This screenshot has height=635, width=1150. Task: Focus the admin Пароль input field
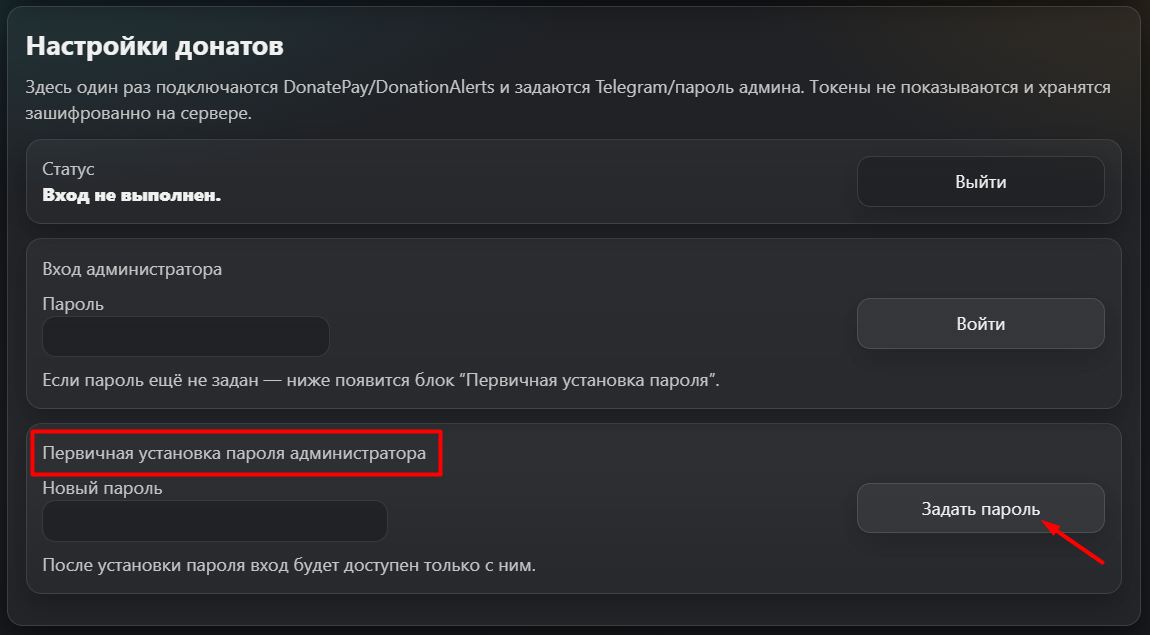(x=186, y=337)
